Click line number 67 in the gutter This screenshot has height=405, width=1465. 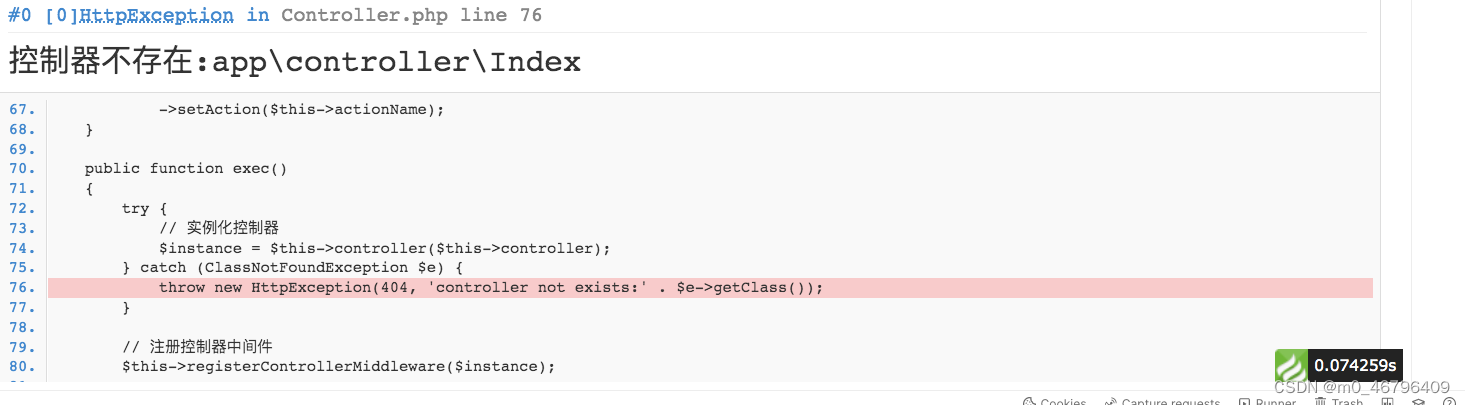(x=23, y=109)
